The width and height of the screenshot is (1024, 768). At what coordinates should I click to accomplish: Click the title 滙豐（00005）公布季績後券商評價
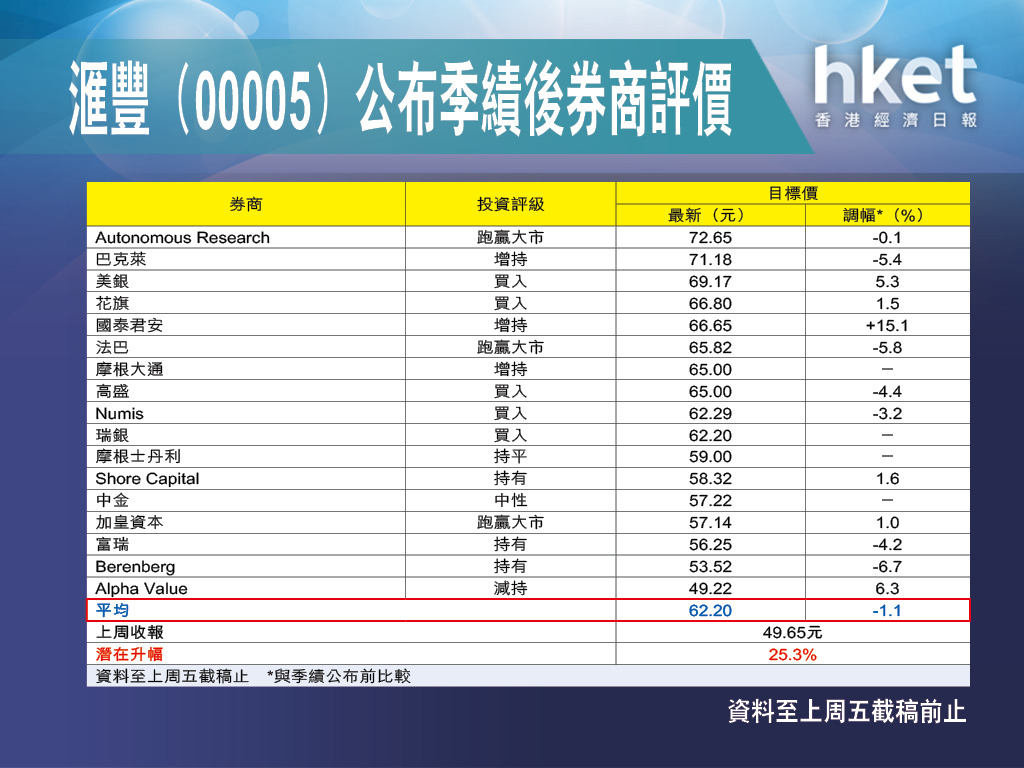pos(400,99)
